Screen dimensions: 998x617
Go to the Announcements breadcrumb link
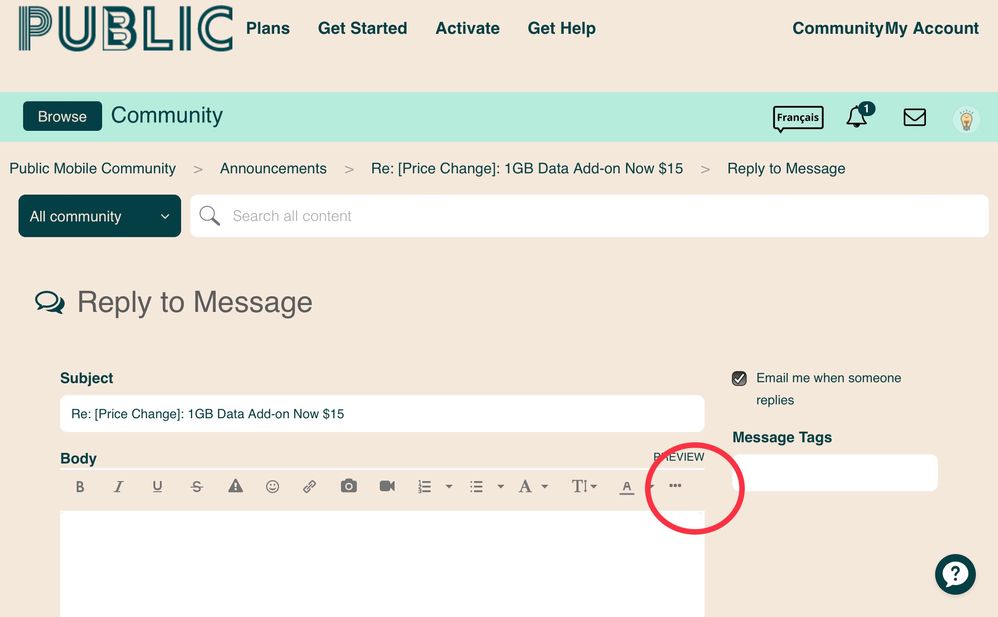point(273,168)
